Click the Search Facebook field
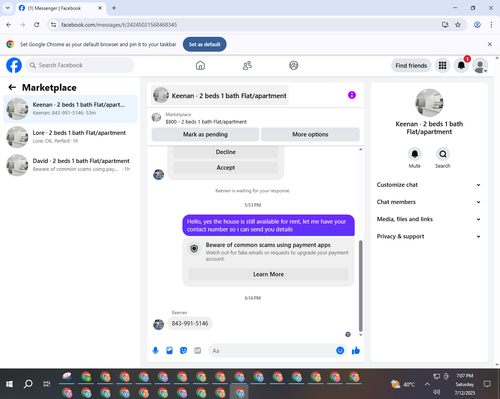The image size is (500, 399). pyautogui.click(x=80, y=65)
